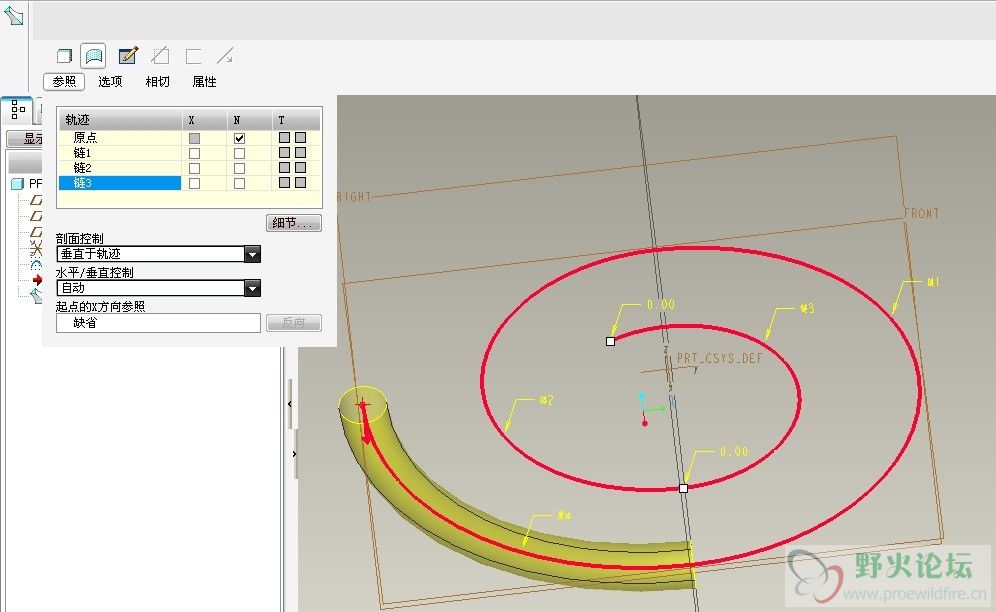Open the 水平/垂直控制 dropdown arrow
Screen dimensions: 996x612
pyautogui.click(x=252, y=288)
